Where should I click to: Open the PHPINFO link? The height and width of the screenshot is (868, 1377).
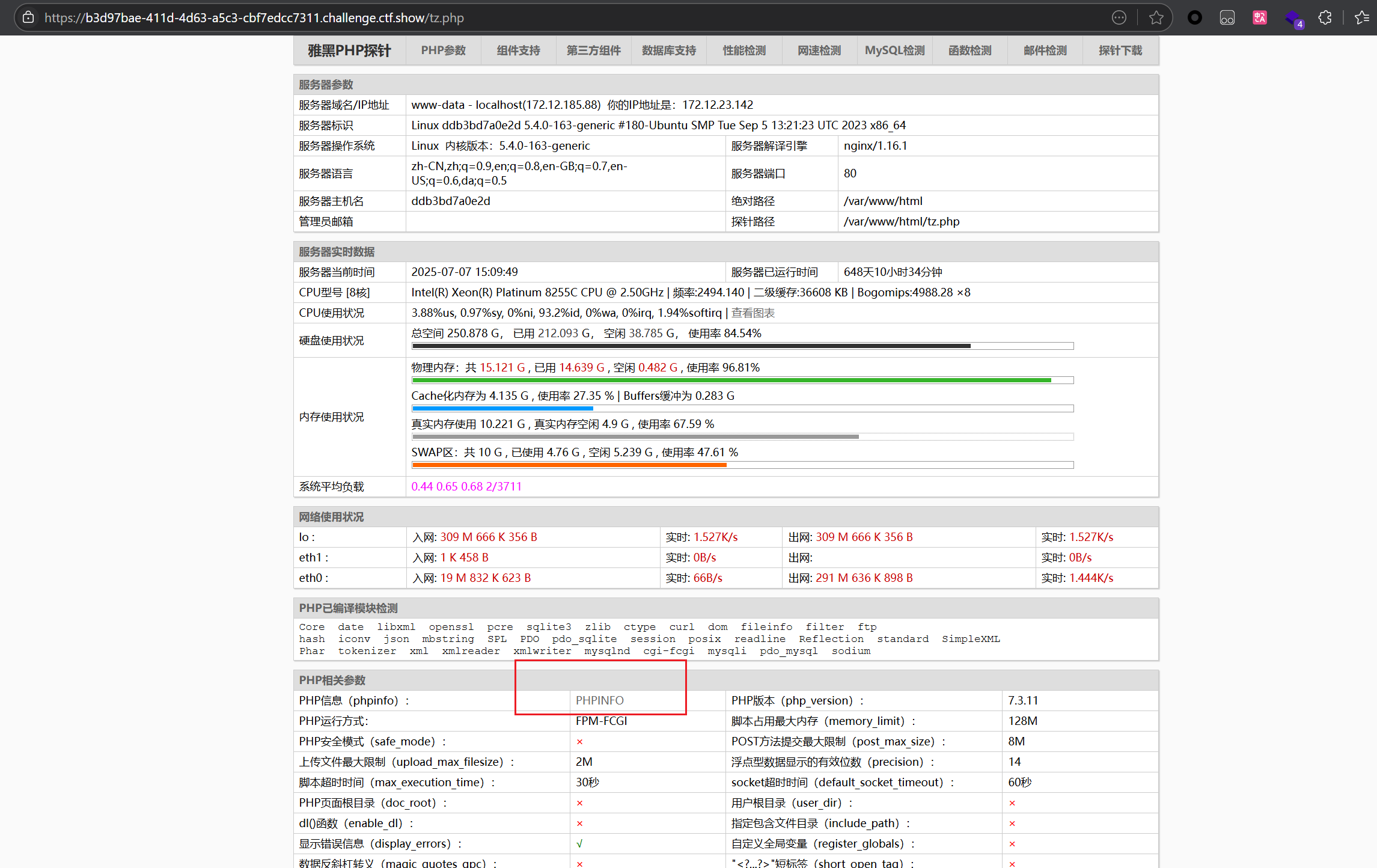click(x=599, y=700)
